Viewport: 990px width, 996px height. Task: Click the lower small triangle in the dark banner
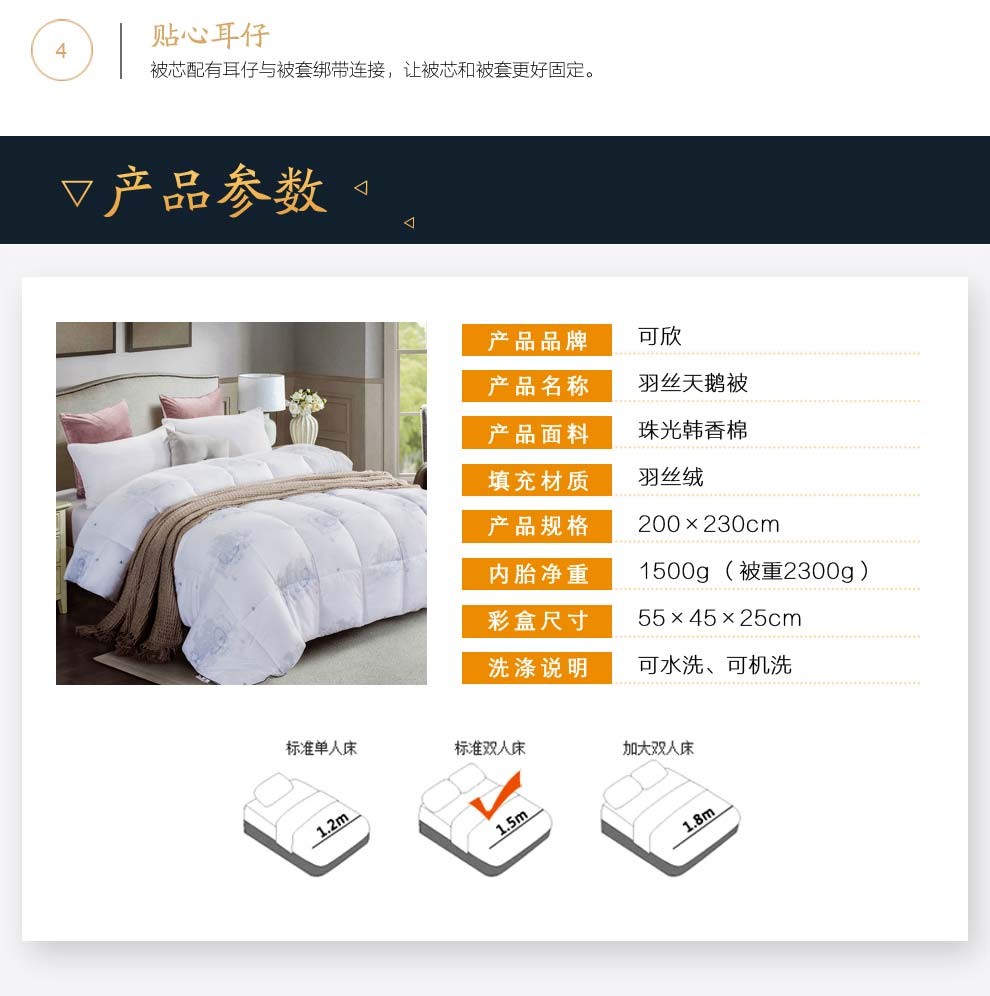(x=409, y=222)
